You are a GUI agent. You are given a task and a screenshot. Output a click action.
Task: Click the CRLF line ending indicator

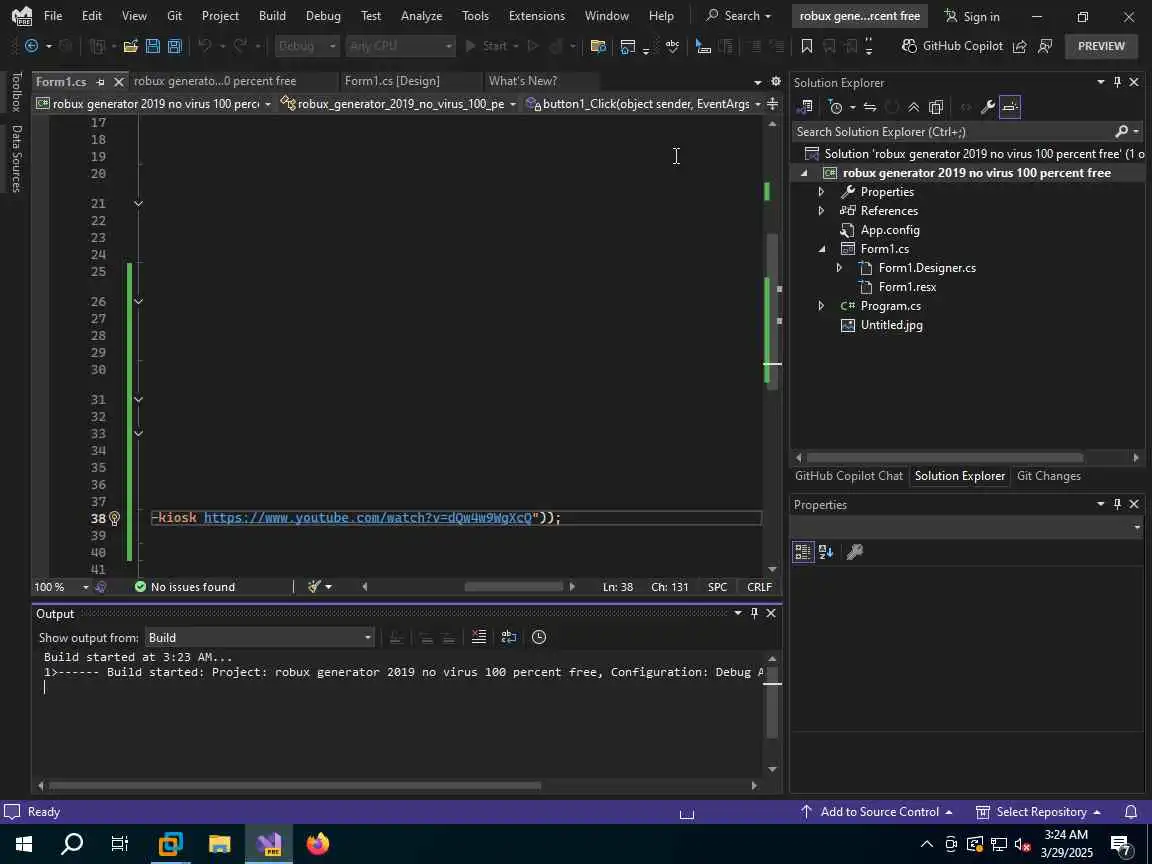point(759,587)
